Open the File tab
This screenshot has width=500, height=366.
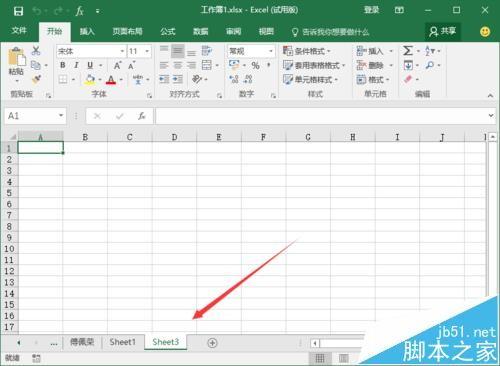pyautogui.click(x=19, y=31)
